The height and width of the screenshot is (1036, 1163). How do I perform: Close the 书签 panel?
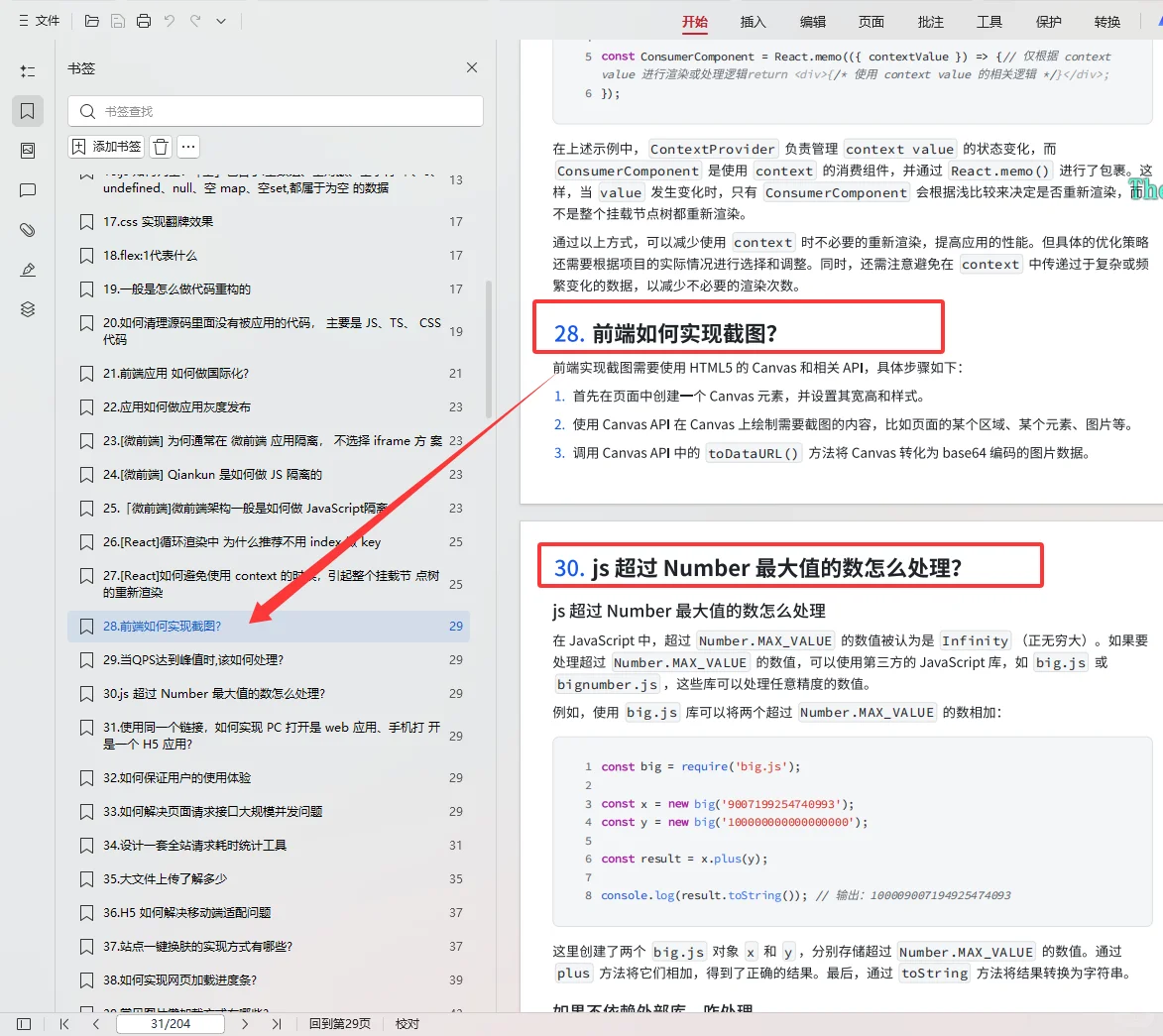click(x=472, y=67)
